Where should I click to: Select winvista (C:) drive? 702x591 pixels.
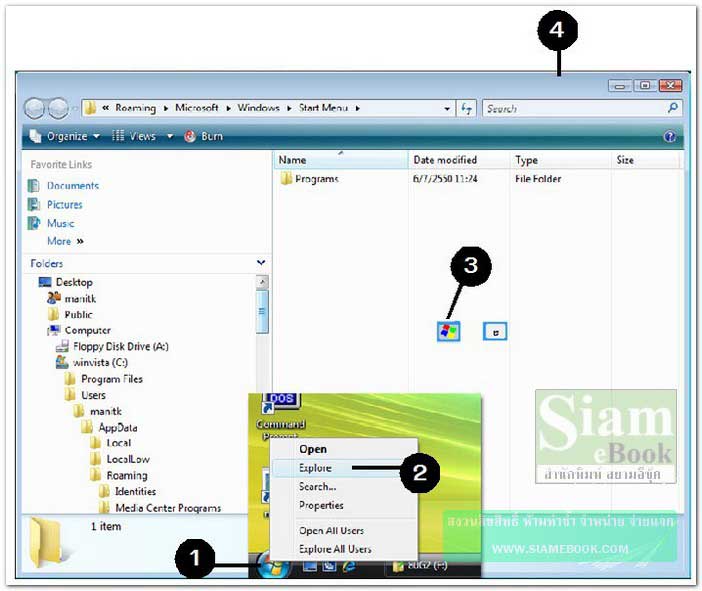click(x=100, y=362)
